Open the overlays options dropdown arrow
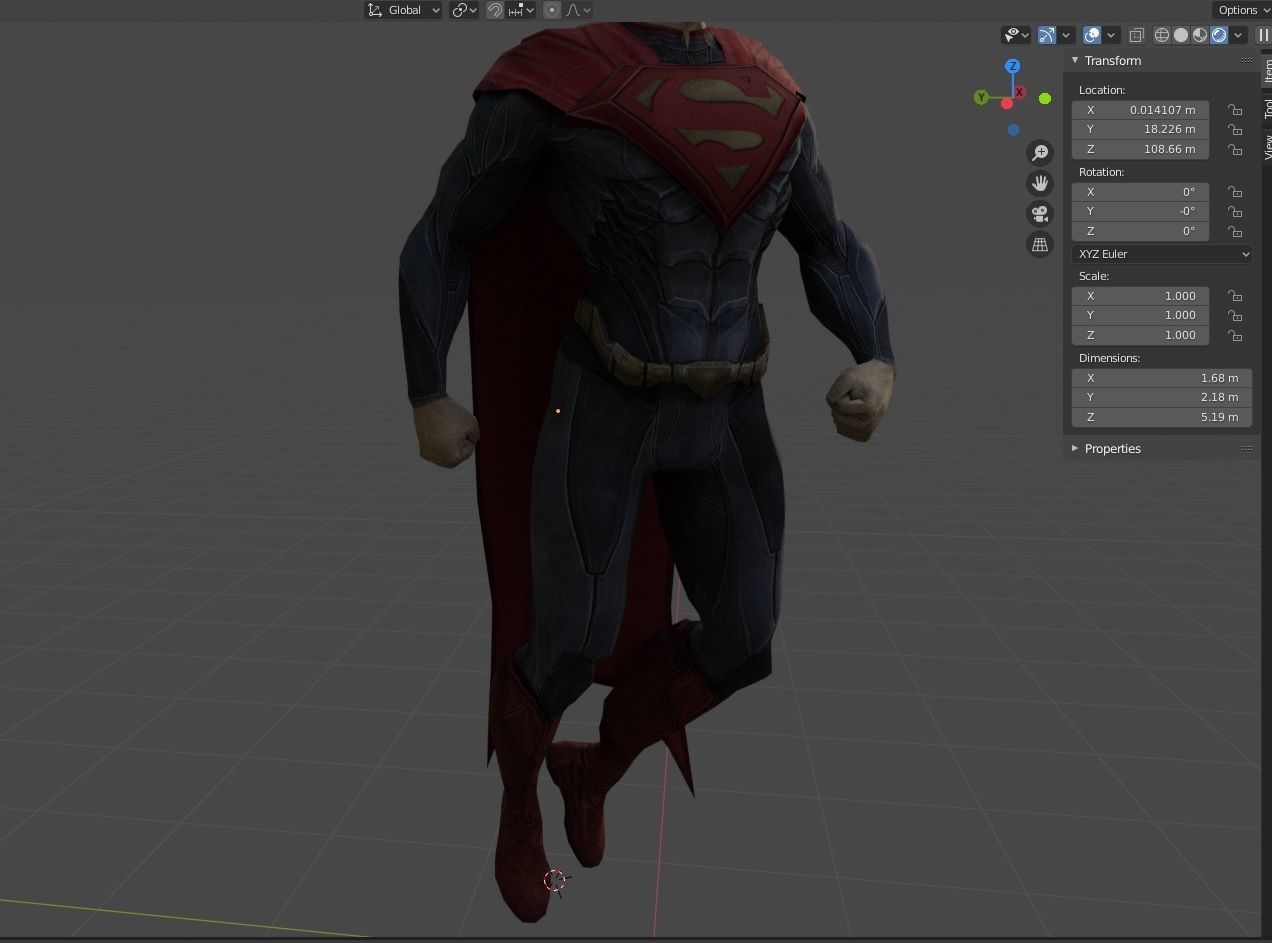This screenshot has height=943, width=1272. pyautogui.click(x=1111, y=35)
